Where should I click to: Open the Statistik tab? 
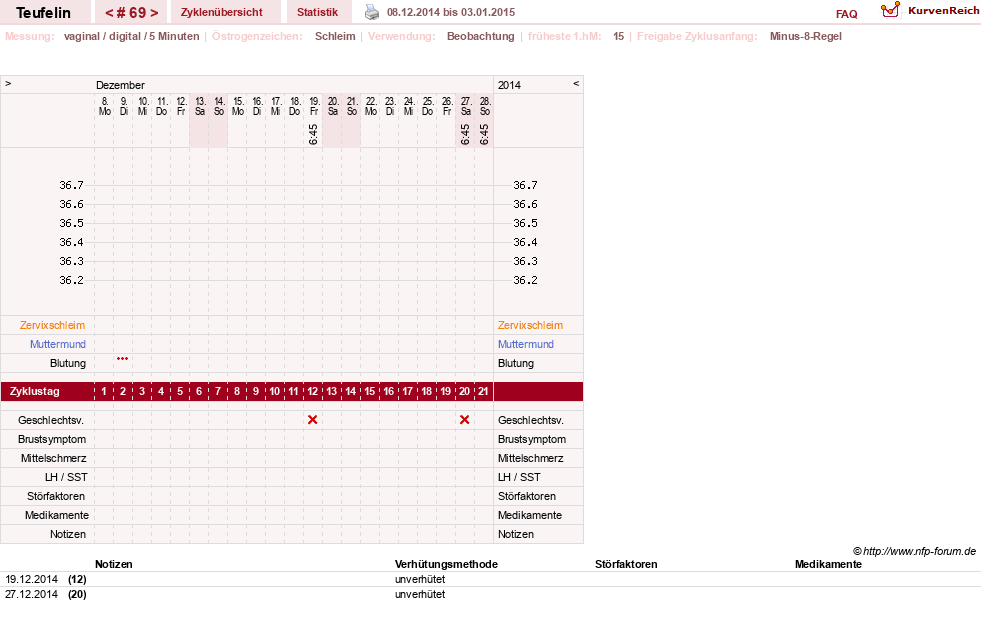click(x=317, y=12)
